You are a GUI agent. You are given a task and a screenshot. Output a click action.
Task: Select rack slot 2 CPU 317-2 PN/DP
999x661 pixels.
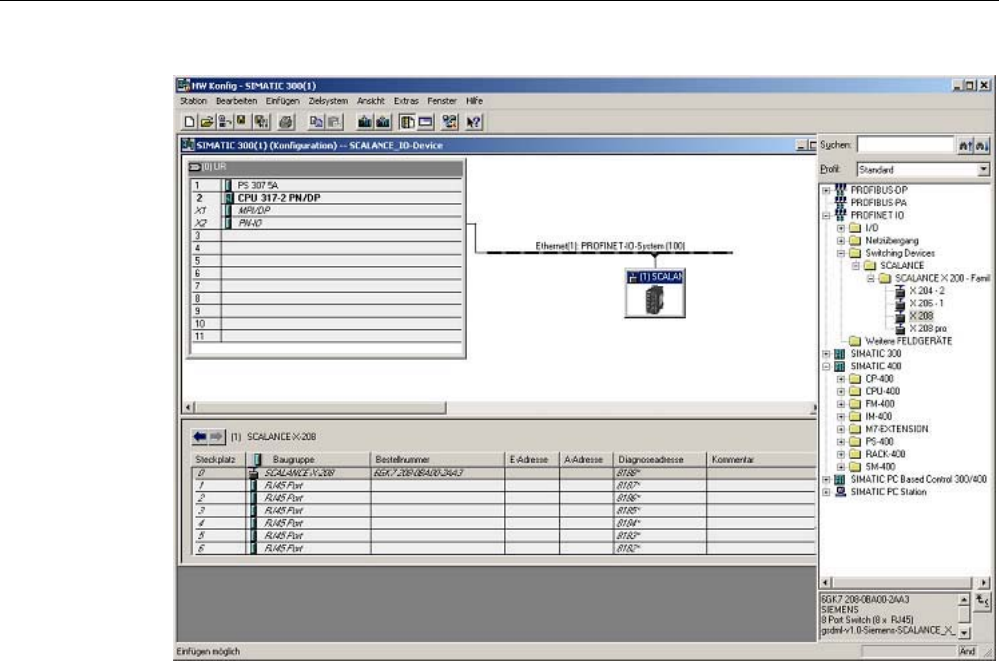tap(326, 198)
